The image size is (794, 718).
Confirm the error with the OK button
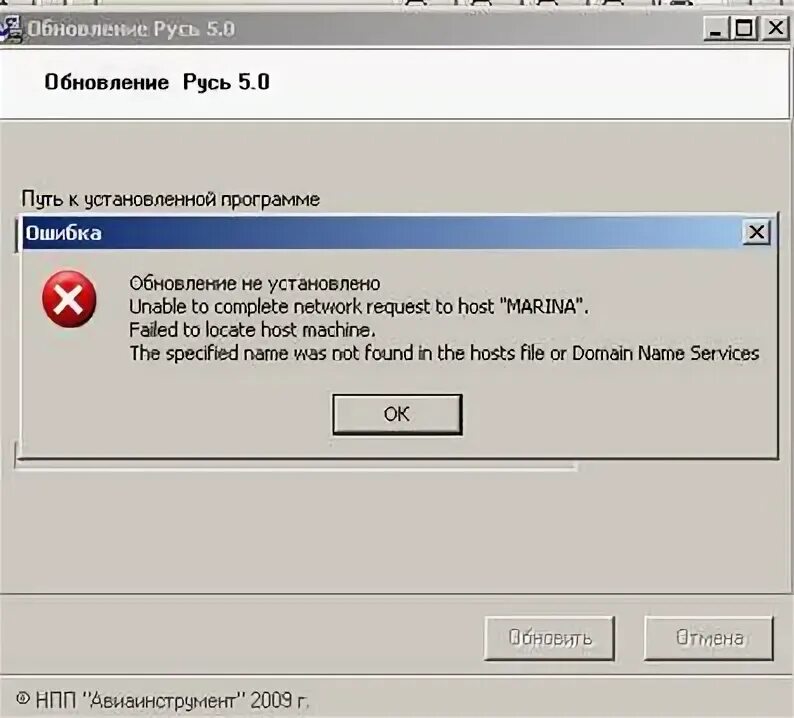397,414
